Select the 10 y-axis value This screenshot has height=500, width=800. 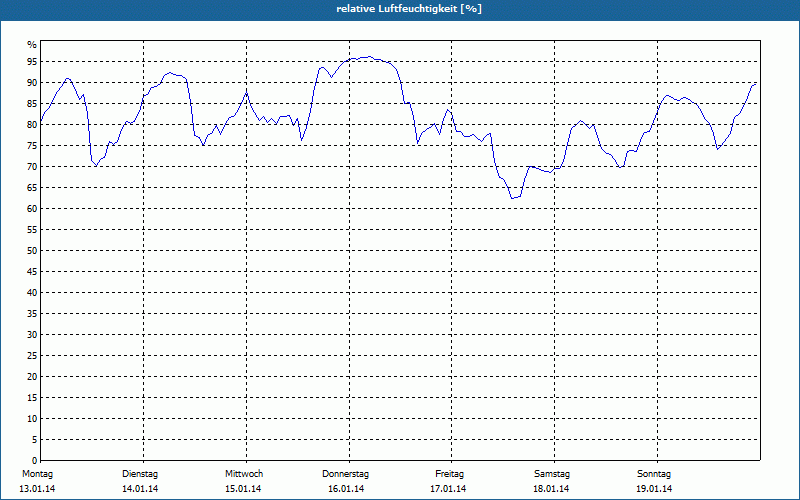(x=32, y=418)
